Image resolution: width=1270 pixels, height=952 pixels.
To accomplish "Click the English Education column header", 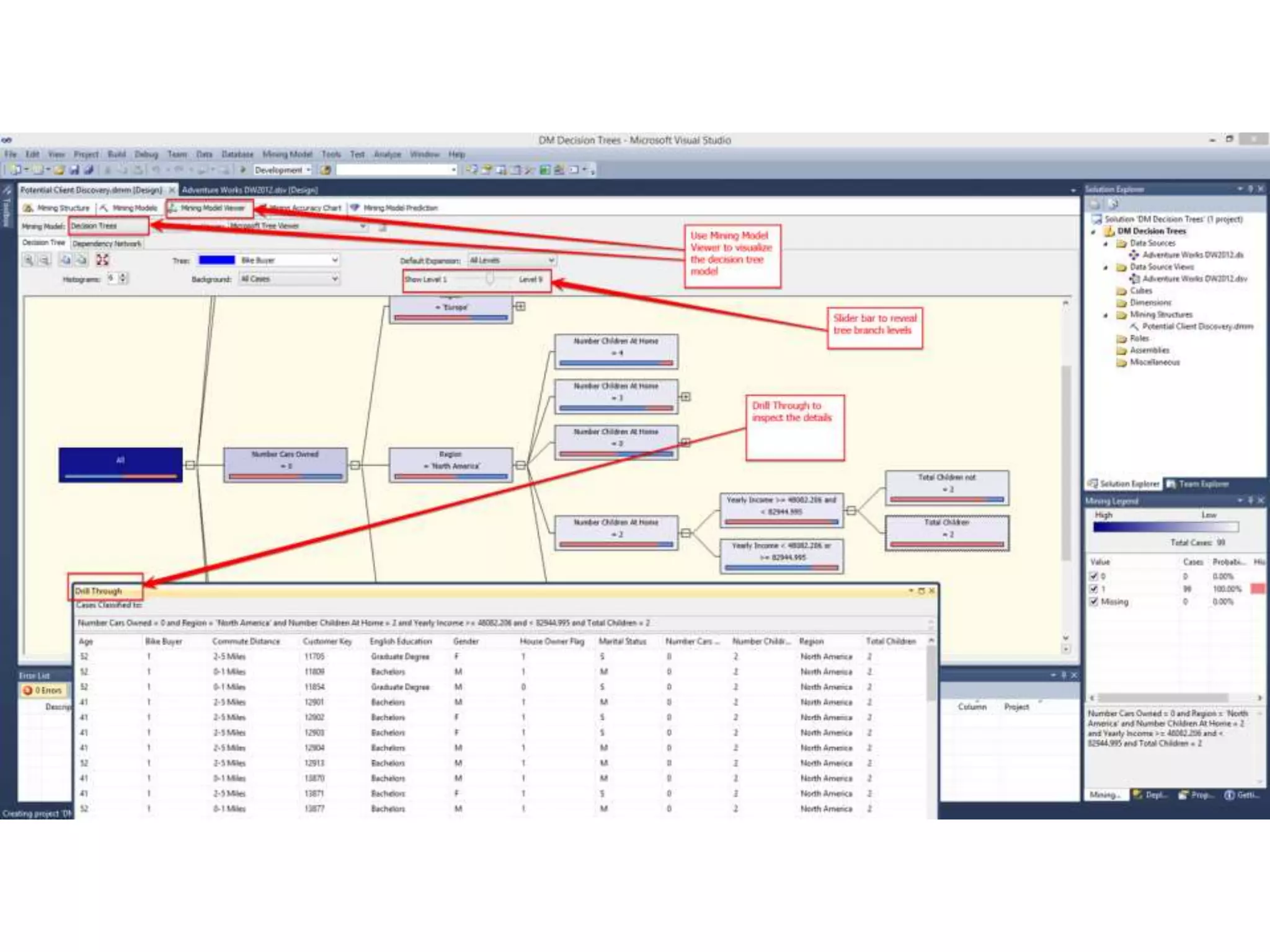I will click(x=401, y=641).
